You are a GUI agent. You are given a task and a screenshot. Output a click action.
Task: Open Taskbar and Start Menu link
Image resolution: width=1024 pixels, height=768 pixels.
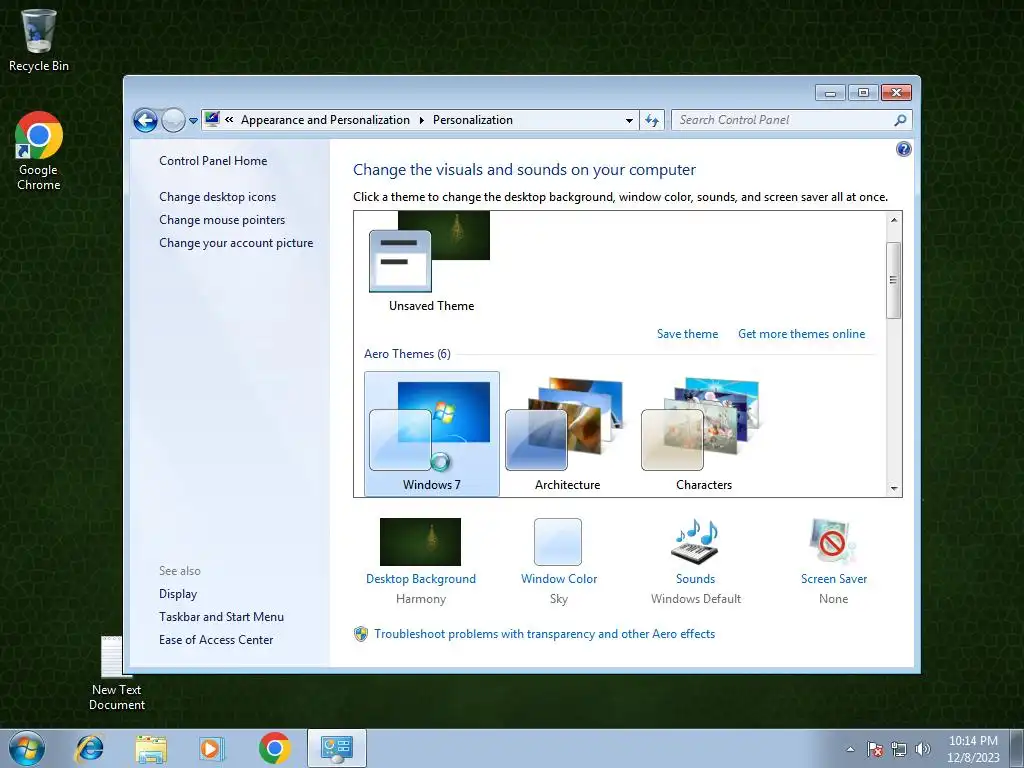point(221,616)
